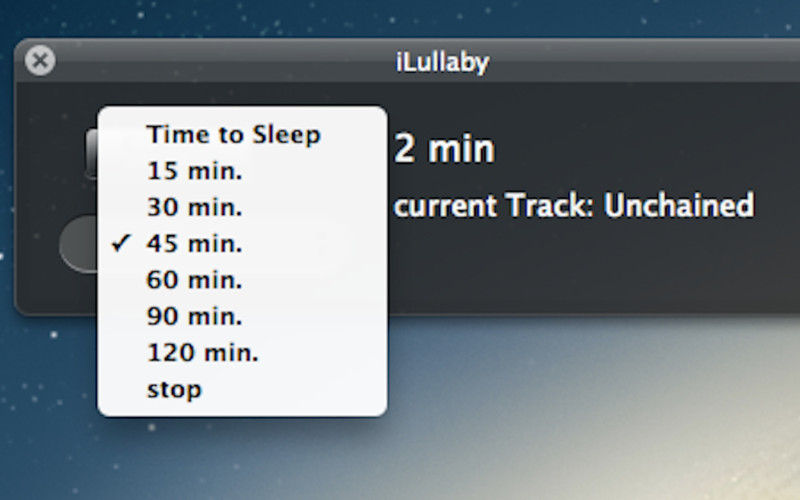Image resolution: width=800 pixels, height=500 pixels.
Task: Click the iLullaby window title text
Action: pos(442,62)
